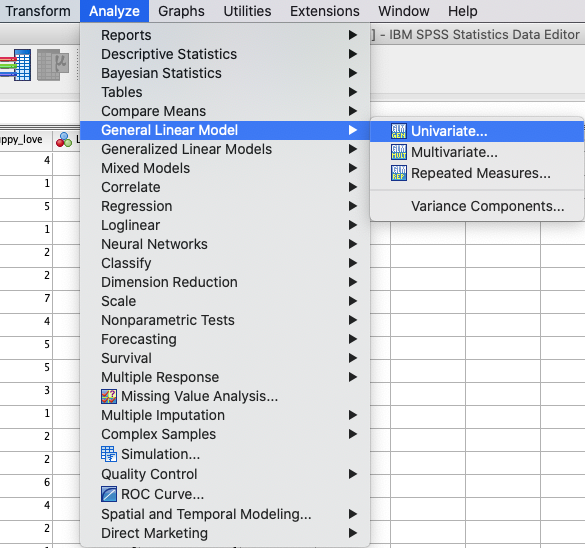Expand the Generalized Linear Models submenu
585x548 pixels.
click(225, 149)
